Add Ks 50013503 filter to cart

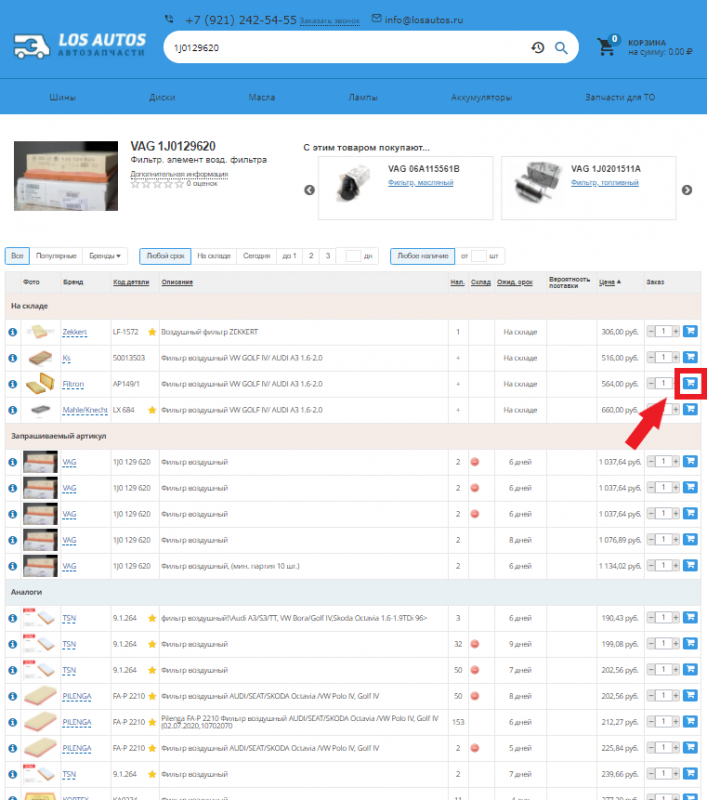(x=690, y=357)
